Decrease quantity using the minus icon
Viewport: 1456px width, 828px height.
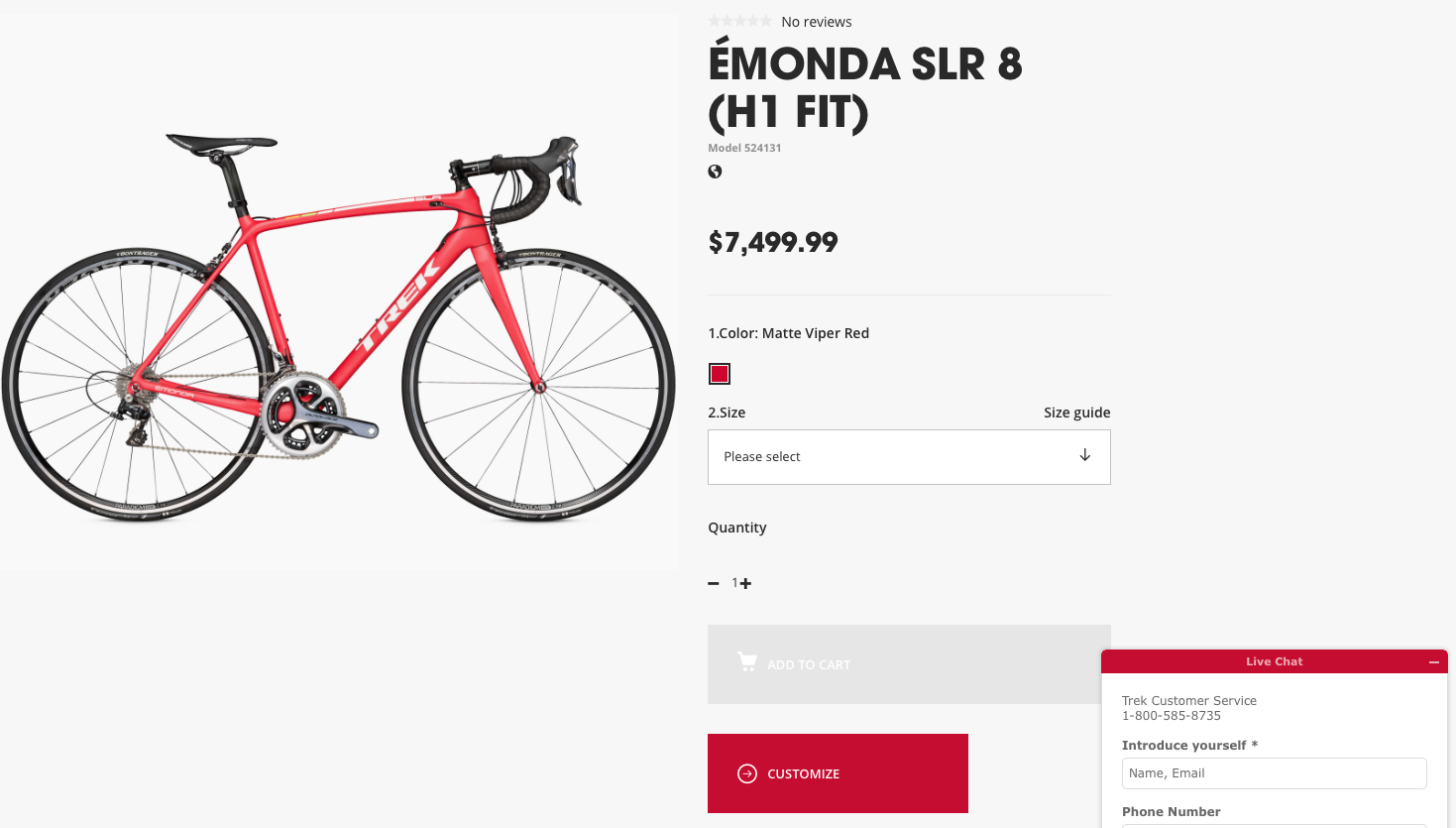pyautogui.click(x=713, y=583)
